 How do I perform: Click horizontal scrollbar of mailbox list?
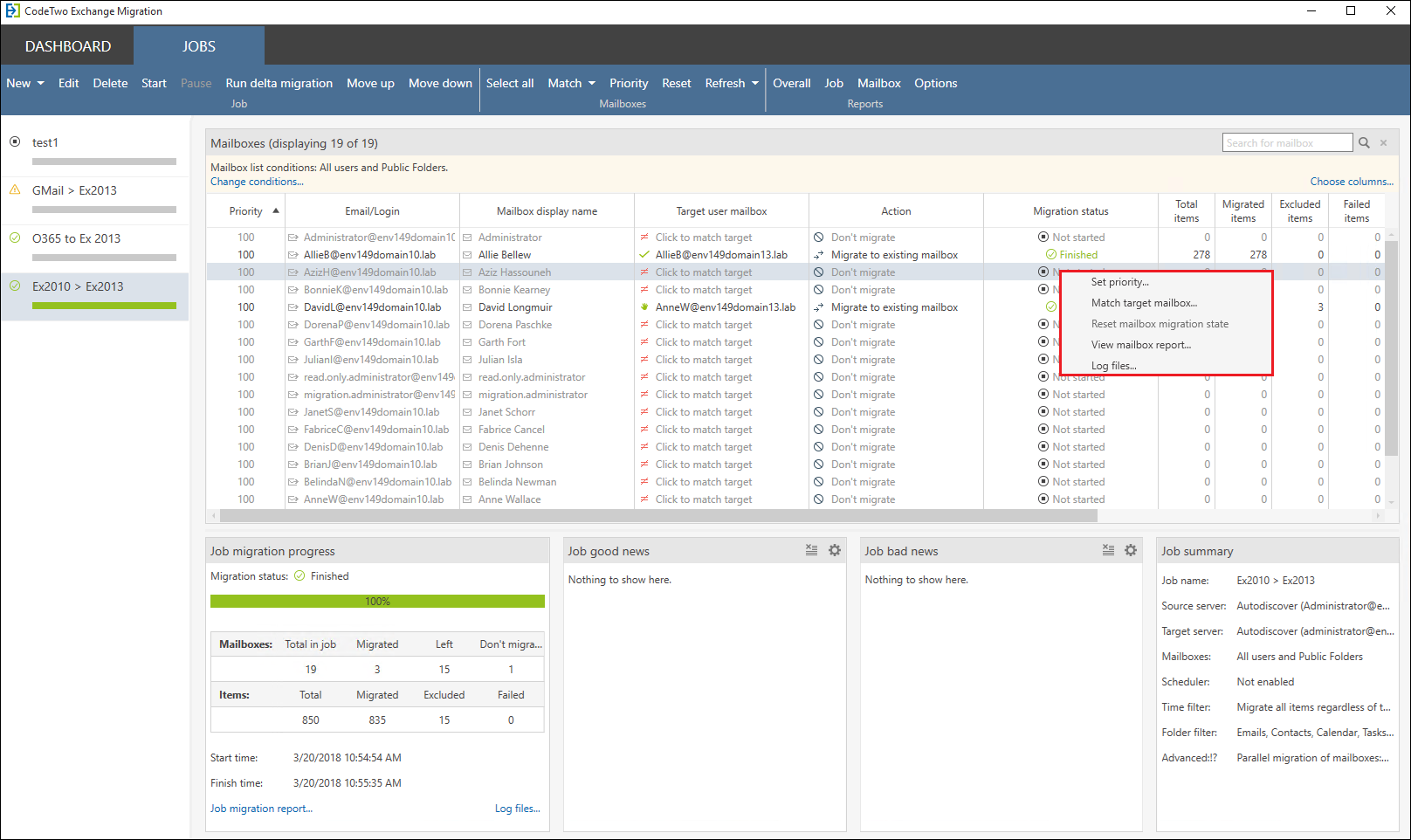pyautogui.click(x=658, y=516)
